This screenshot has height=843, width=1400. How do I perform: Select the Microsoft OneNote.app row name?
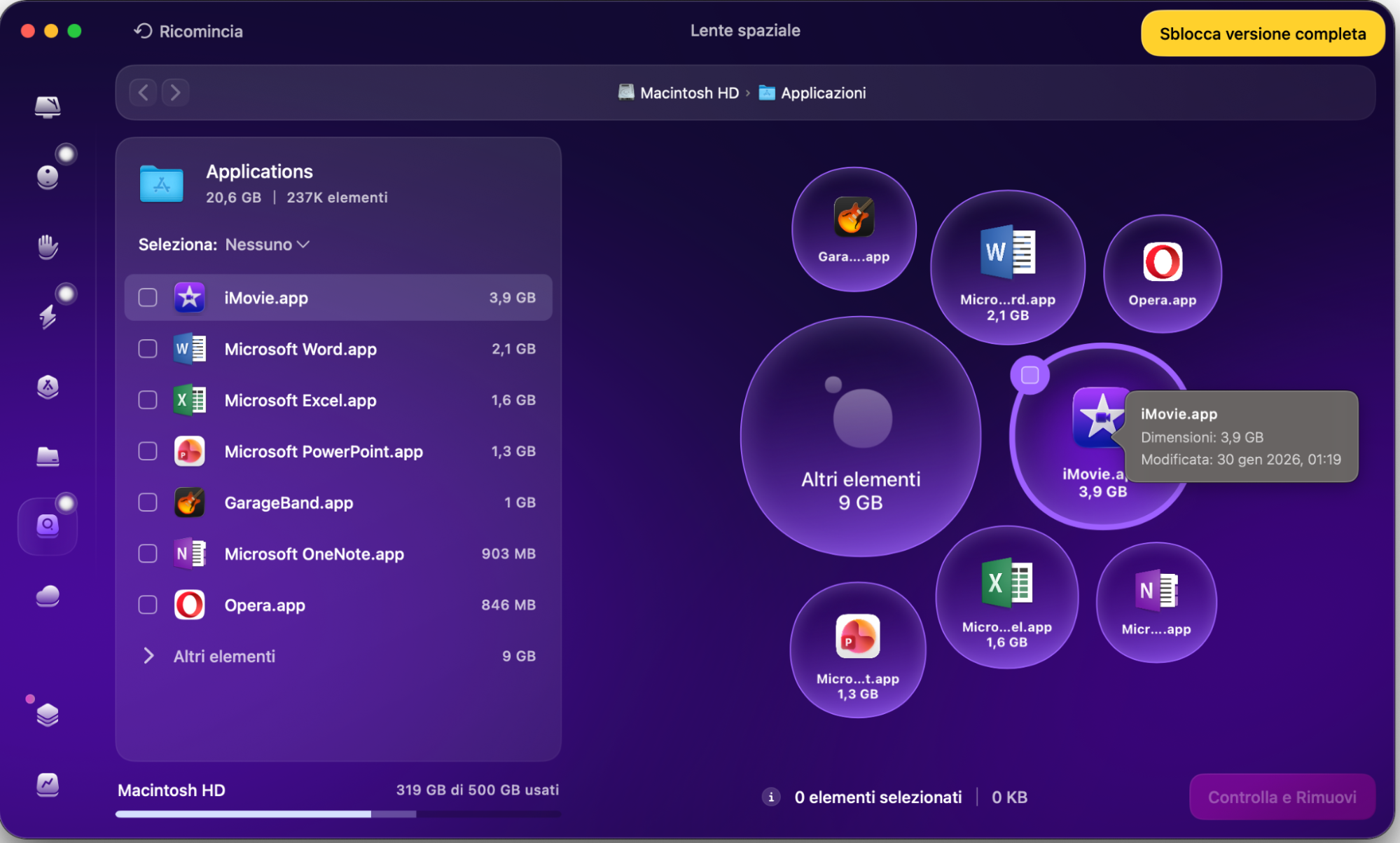tap(314, 554)
